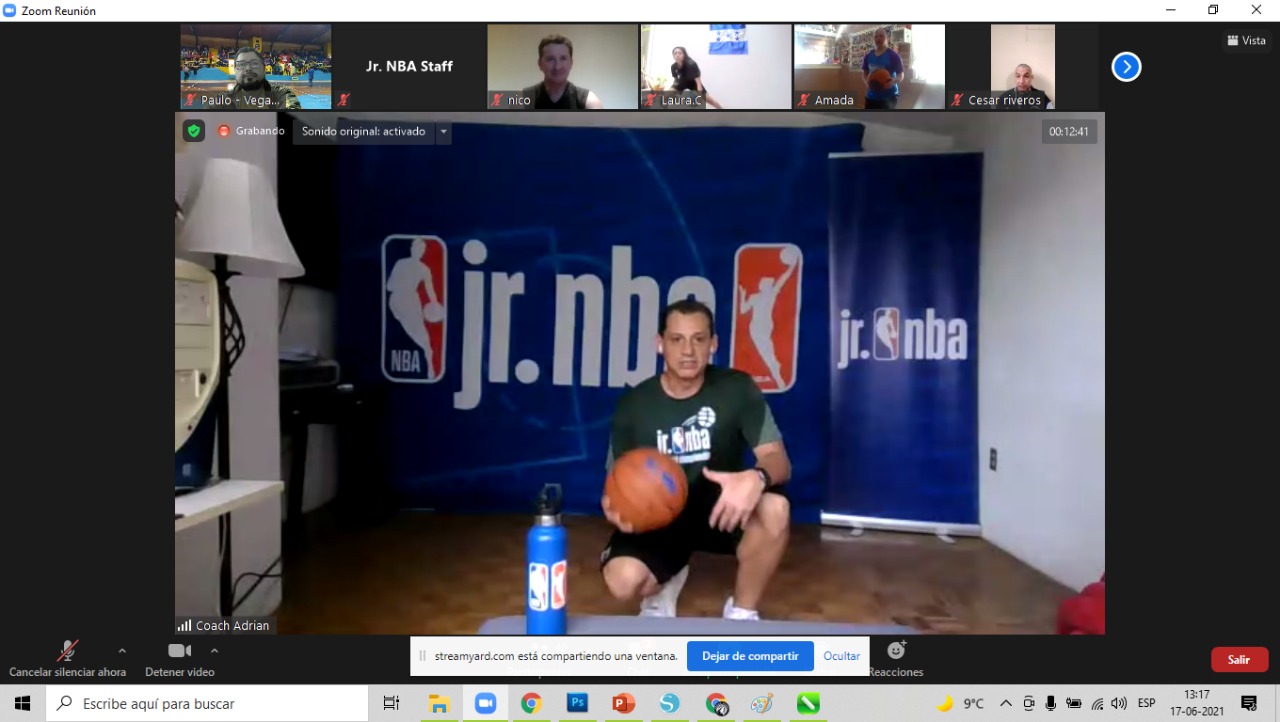The height and width of the screenshot is (722, 1280).
Task: Toggle camera with Detener video
Action: [180, 659]
